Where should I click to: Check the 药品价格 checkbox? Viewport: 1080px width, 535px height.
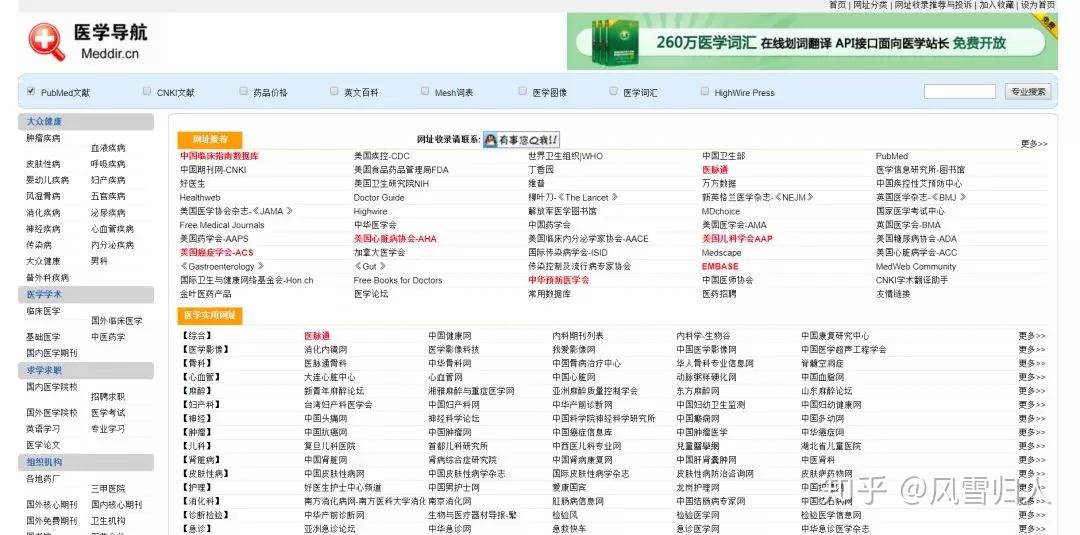click(243, 91)
